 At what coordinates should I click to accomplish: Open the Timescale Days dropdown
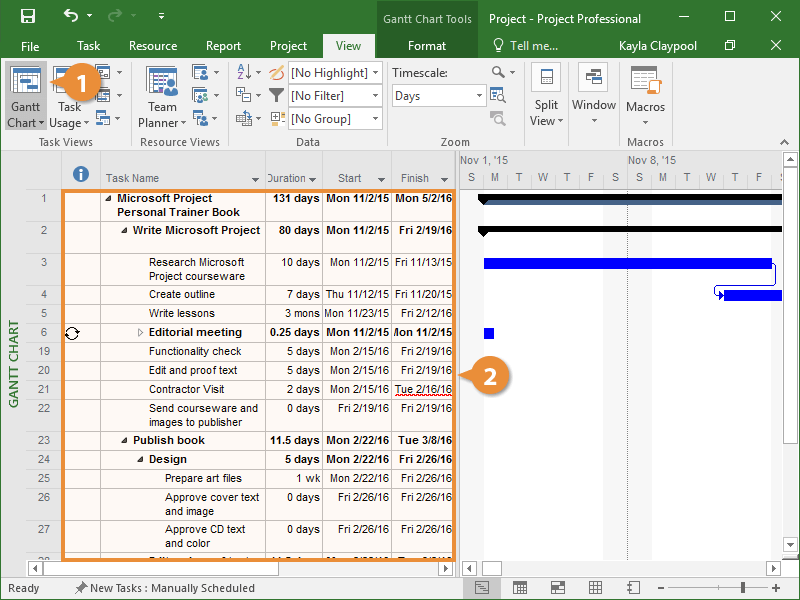479,96
